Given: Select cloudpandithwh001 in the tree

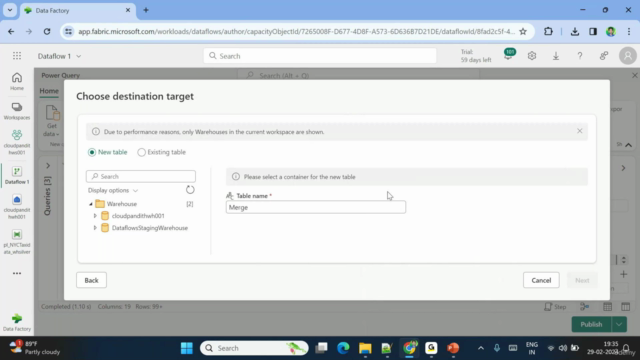Looking at the screenshot, I should pyautogui.click(x=138, y=216).
